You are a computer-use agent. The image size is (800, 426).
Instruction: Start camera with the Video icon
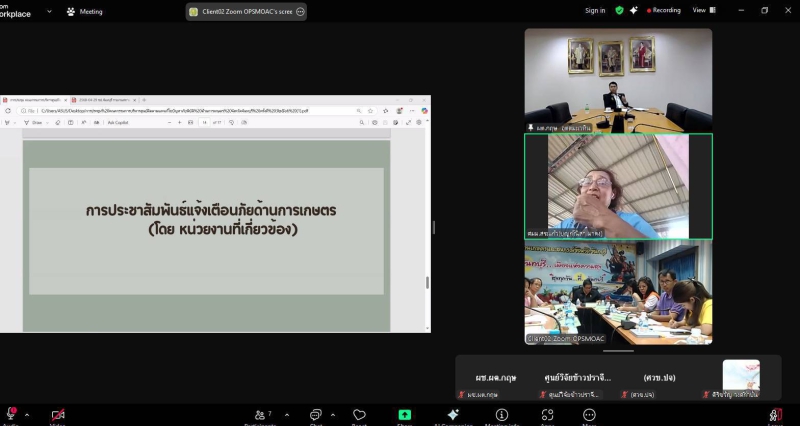click(58, 415)
